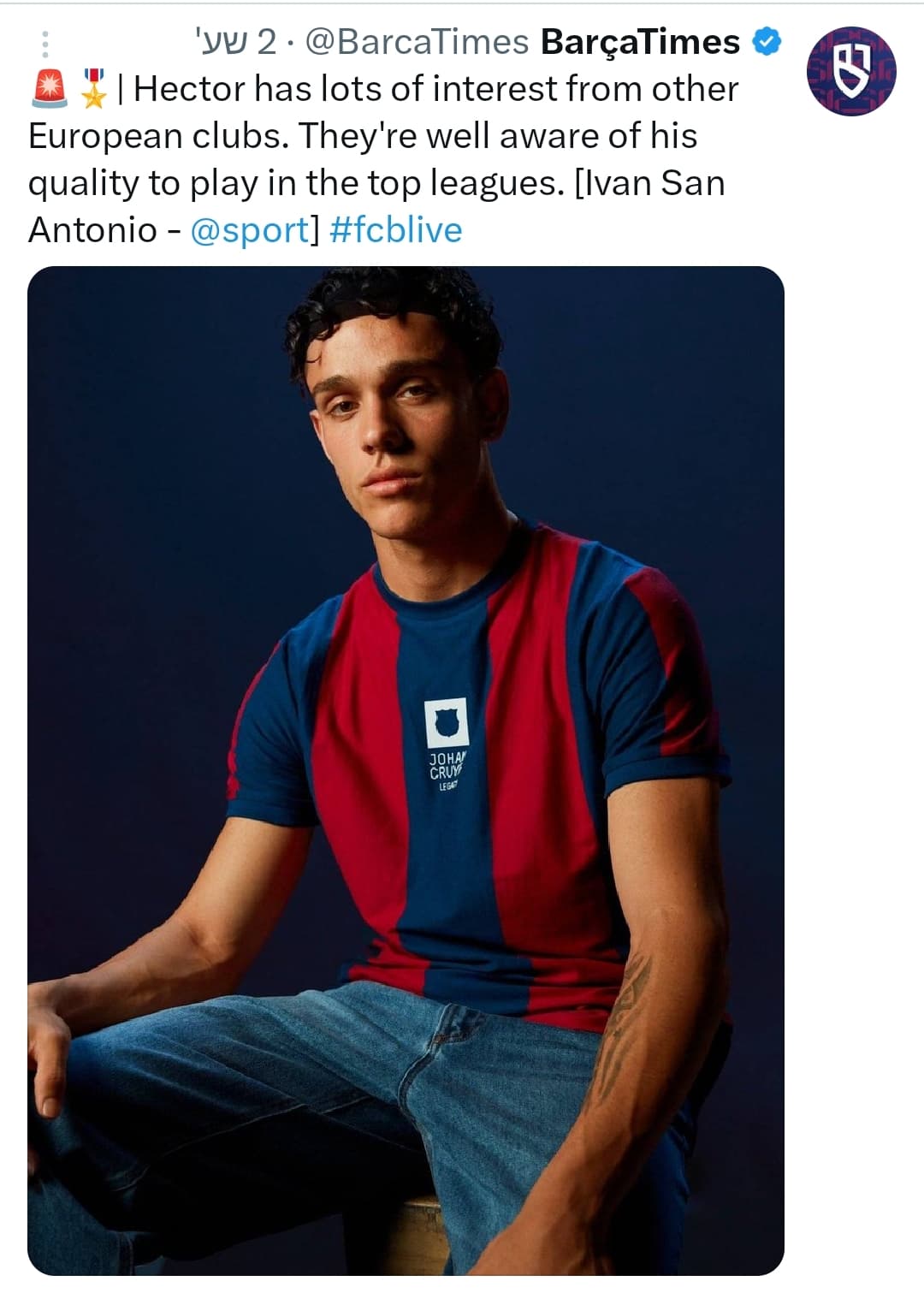
Task: Tap the player's face in the photo
Action: [x=395, y=418]
